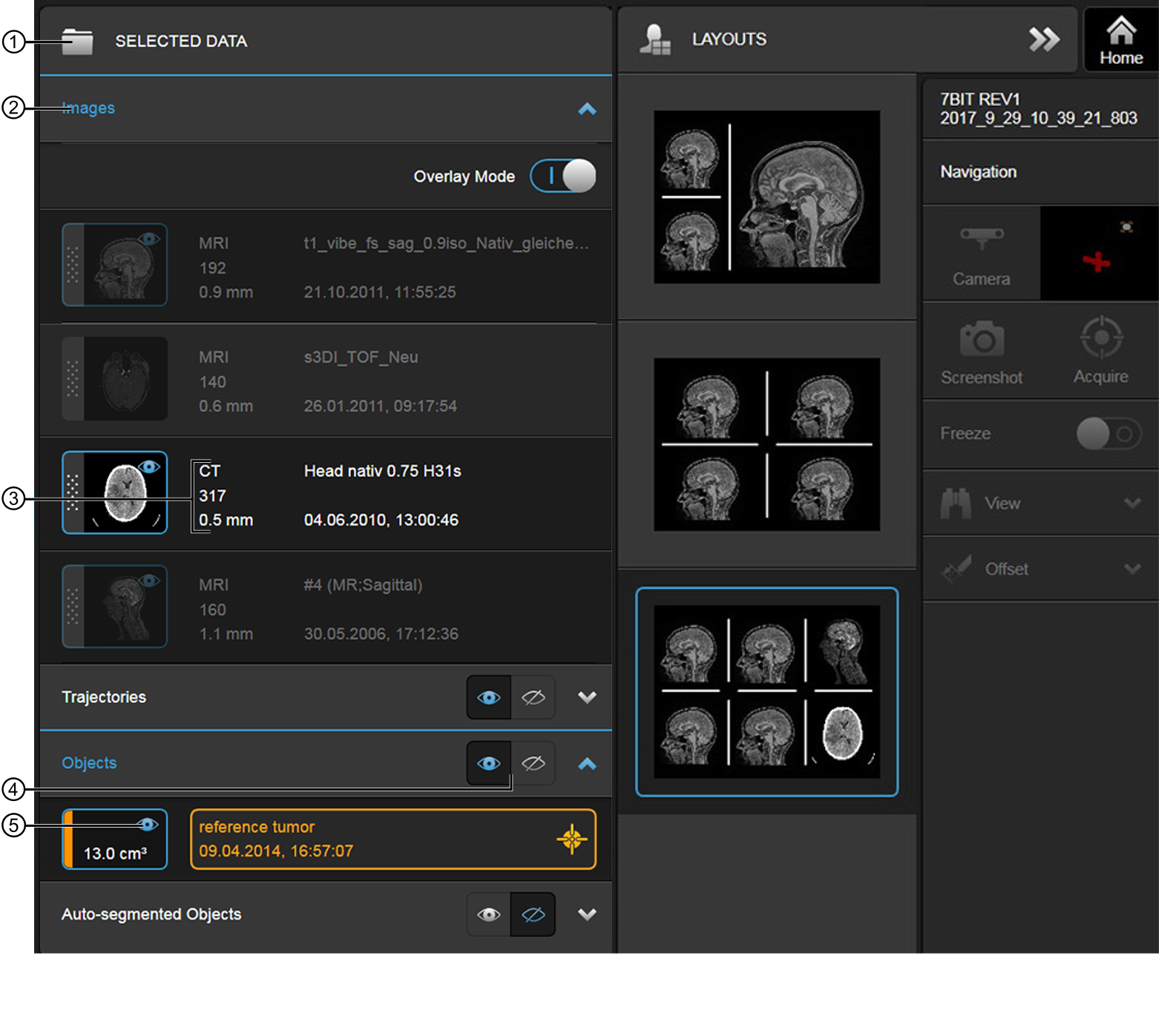Expand the Offset dropdown chevron
1176x1019 pixels.
[x=1132, y=570]
